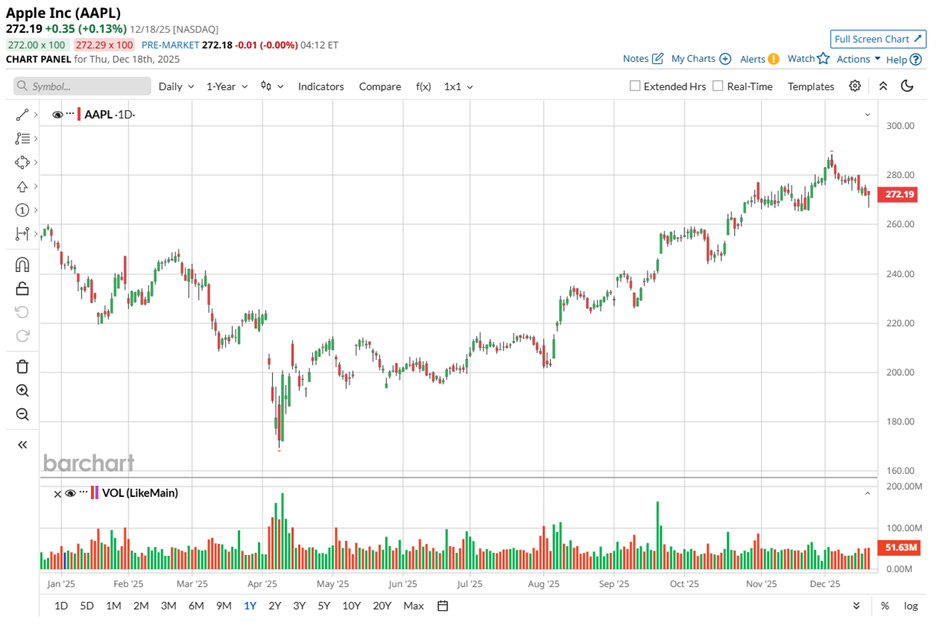Activate the magnet snap tool
The image size is (937, 631).
pos(22,265)
